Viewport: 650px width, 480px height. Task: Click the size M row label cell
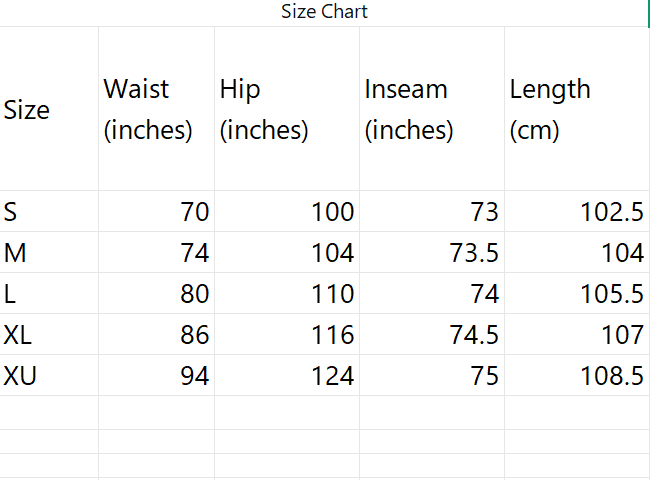coord(49,253)
